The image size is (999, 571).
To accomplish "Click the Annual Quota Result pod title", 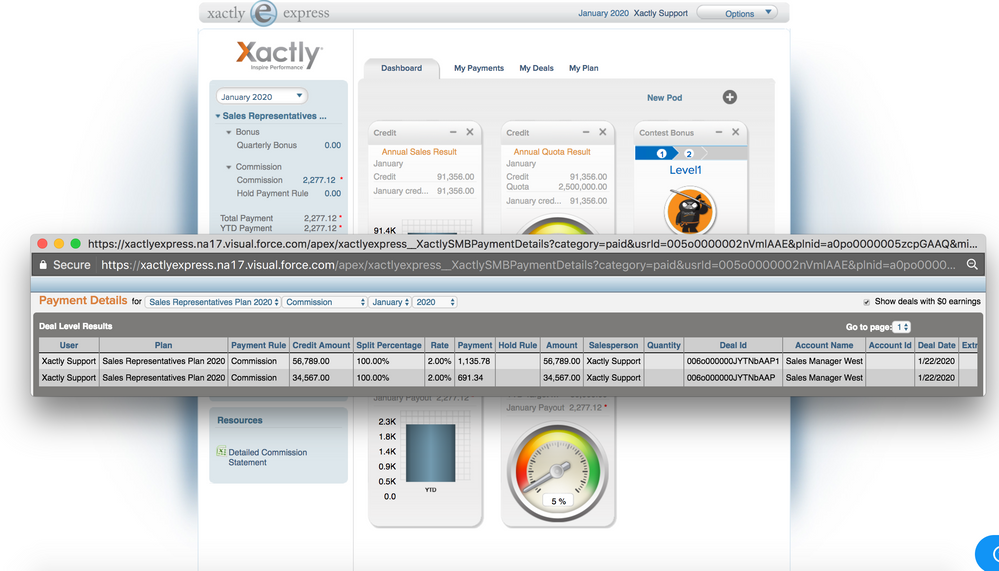I will [x=552, y=152].
